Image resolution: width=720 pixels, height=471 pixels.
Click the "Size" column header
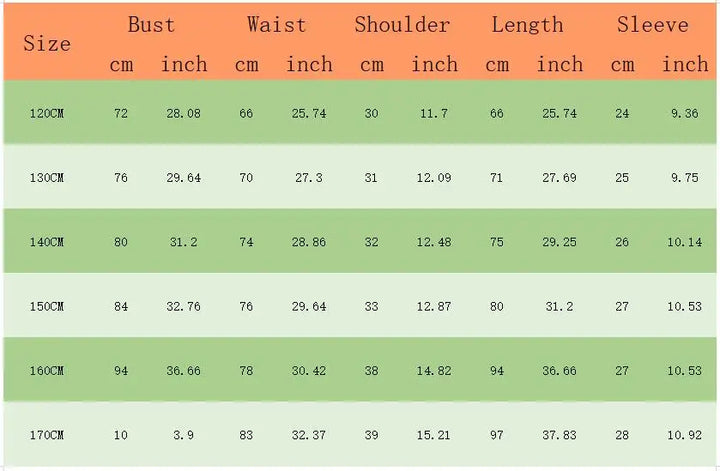coord(47,44)
